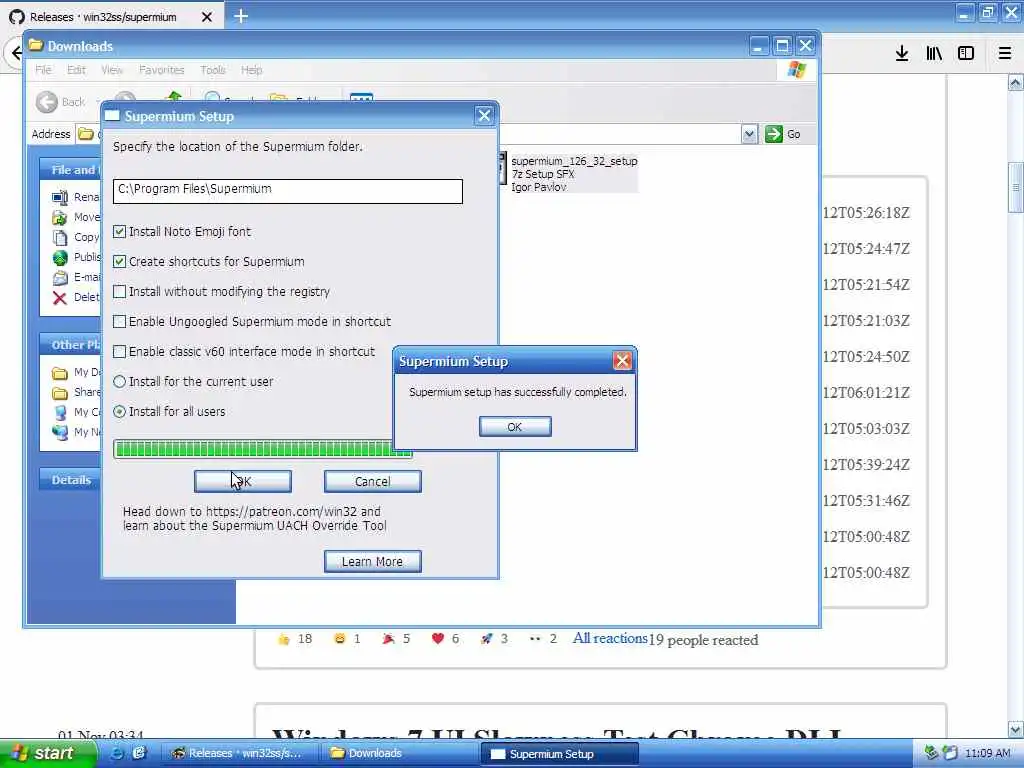
Task: Click laugh reaction with 1
Action: pyautogui.click(x=347, y=639)
